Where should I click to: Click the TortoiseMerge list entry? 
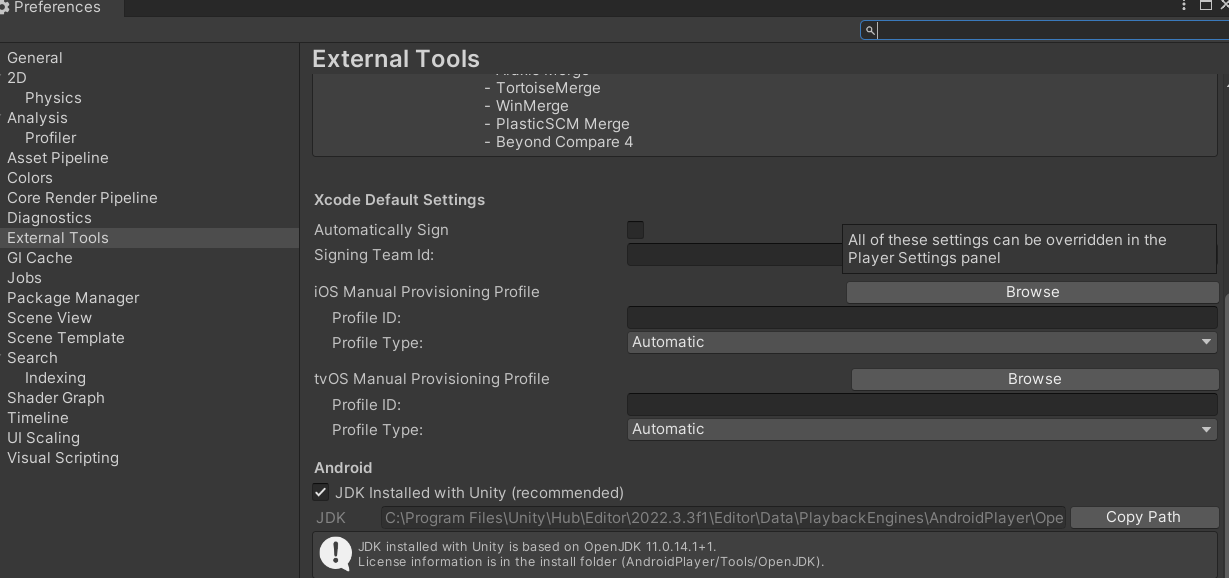click(x=548, y=88)
